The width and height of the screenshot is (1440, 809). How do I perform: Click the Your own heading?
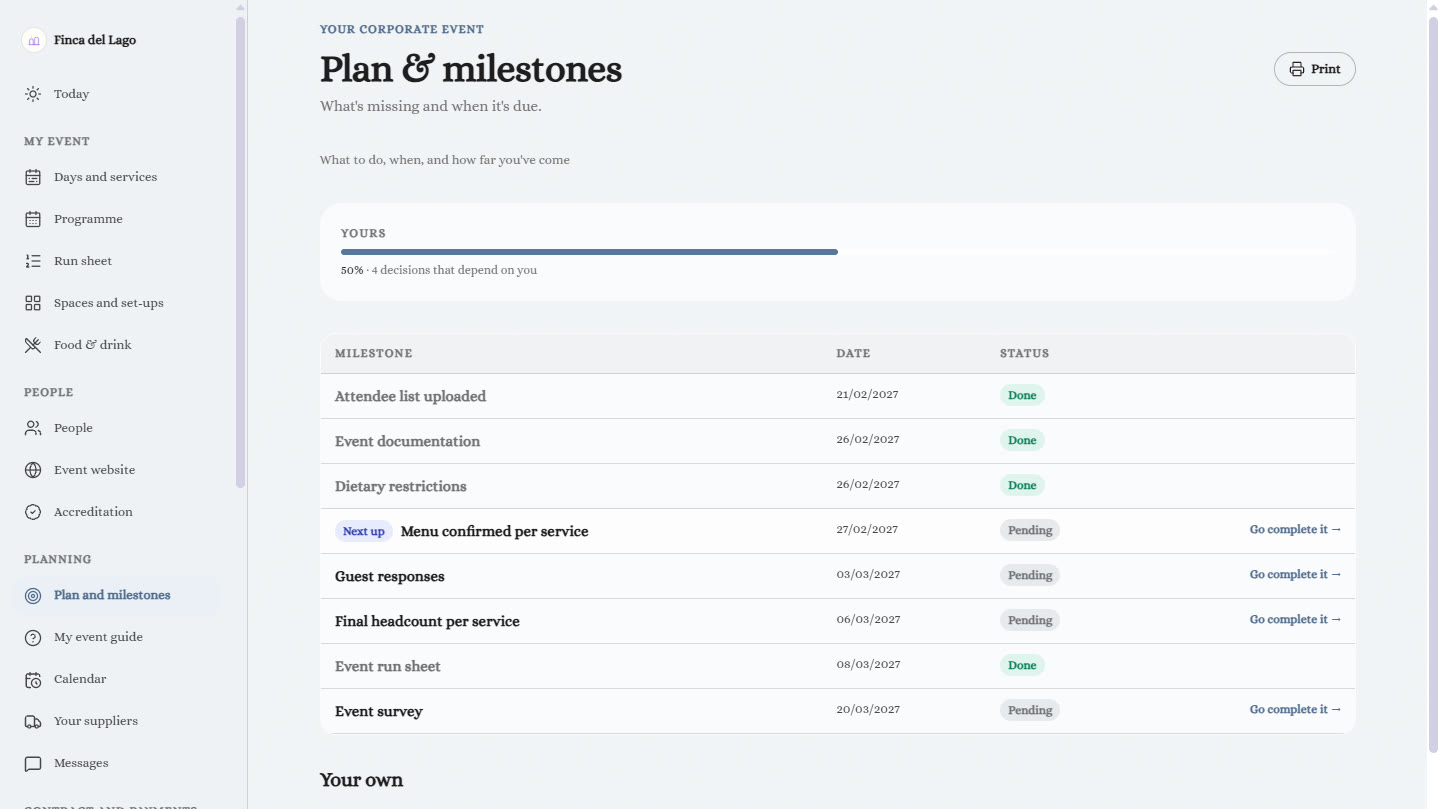(361, 780)
